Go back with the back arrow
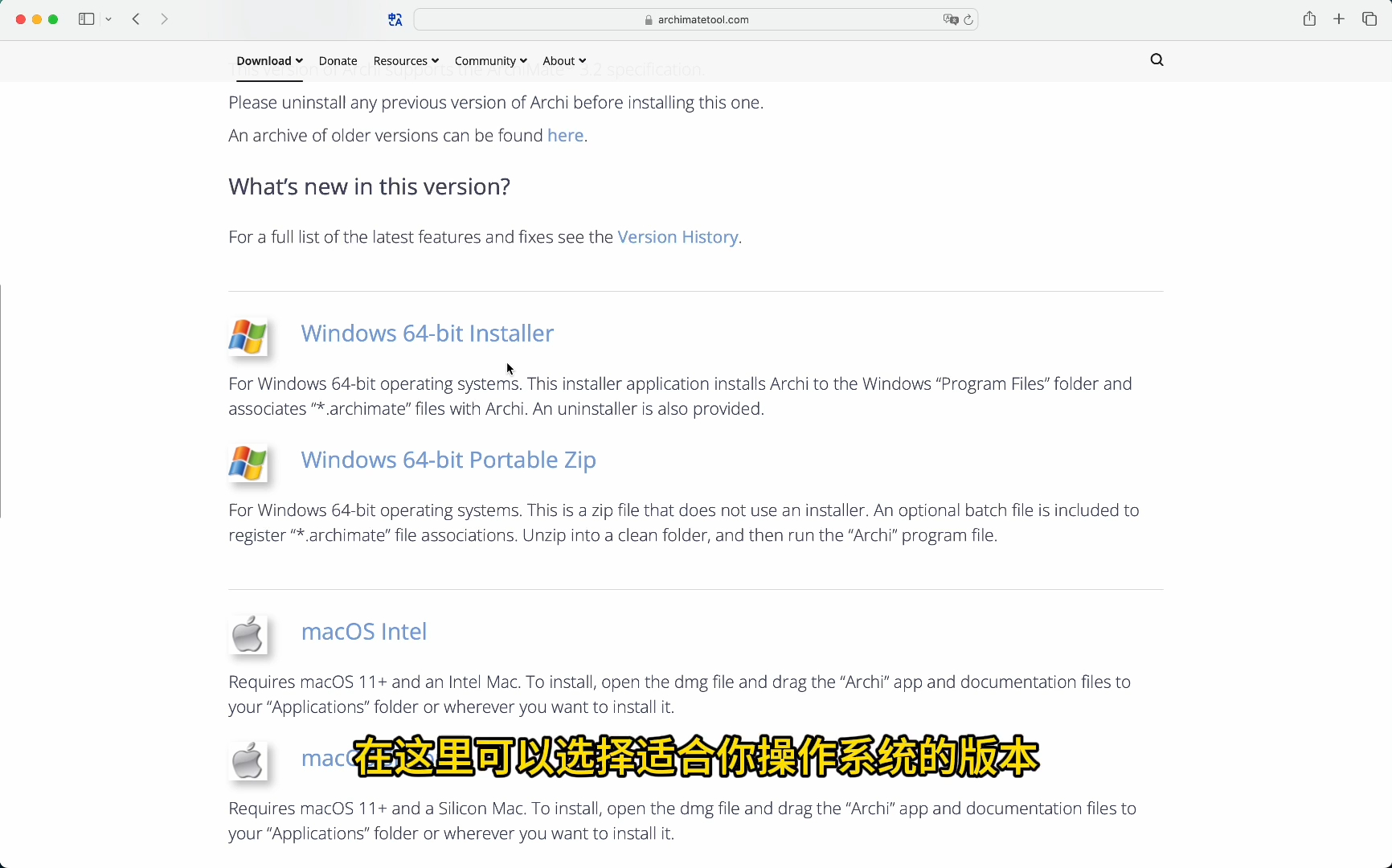The image size is (1392, 868). [x=137, y=19]
